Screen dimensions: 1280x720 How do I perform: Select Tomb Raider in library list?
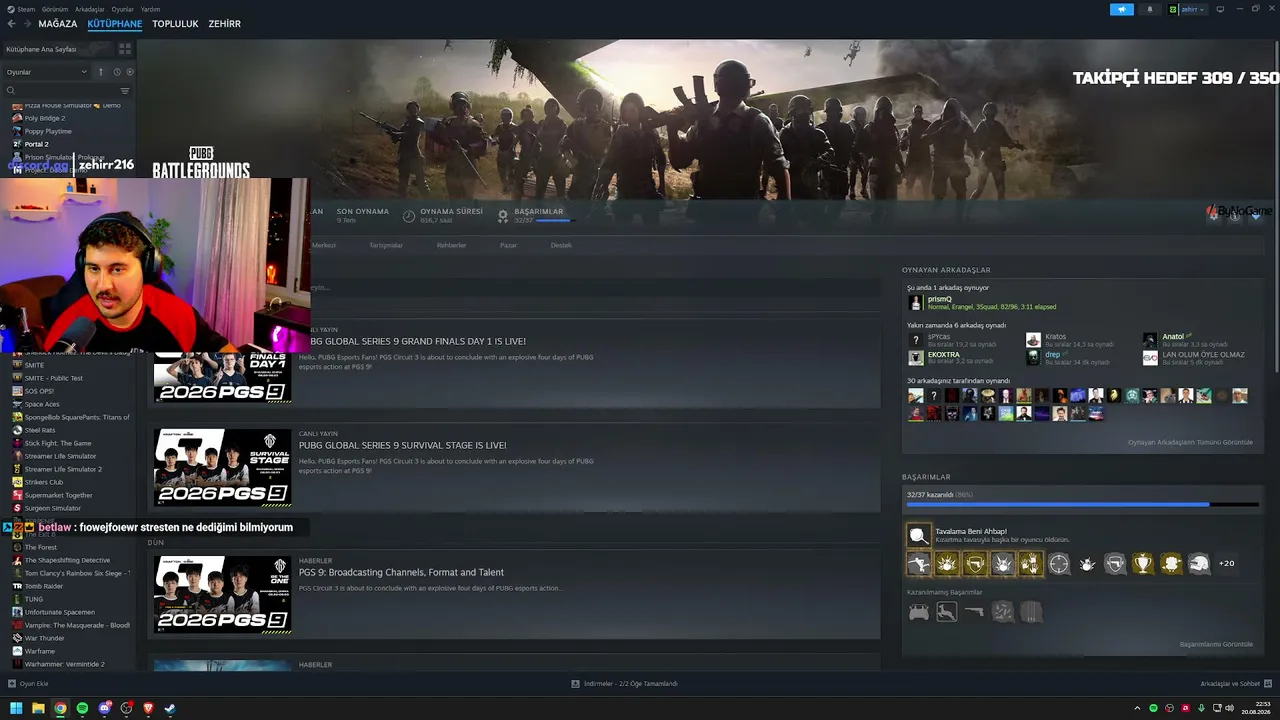coord(43,586)
